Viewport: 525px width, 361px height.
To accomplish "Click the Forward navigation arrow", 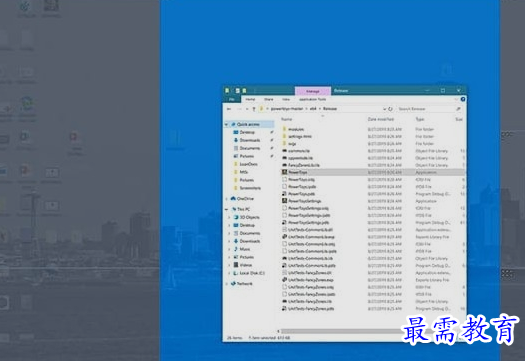I will tap(239, 109).
